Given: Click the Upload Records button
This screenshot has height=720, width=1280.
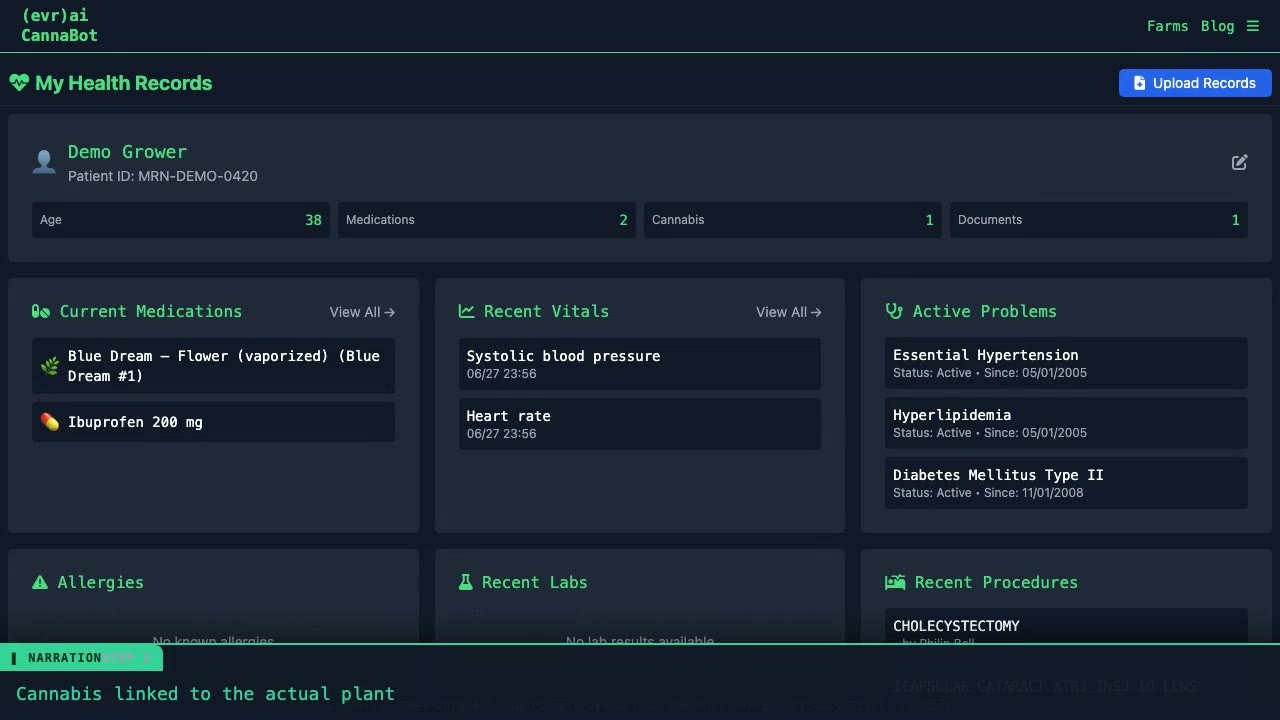Looking at the screenshot, I should 1195,83.
